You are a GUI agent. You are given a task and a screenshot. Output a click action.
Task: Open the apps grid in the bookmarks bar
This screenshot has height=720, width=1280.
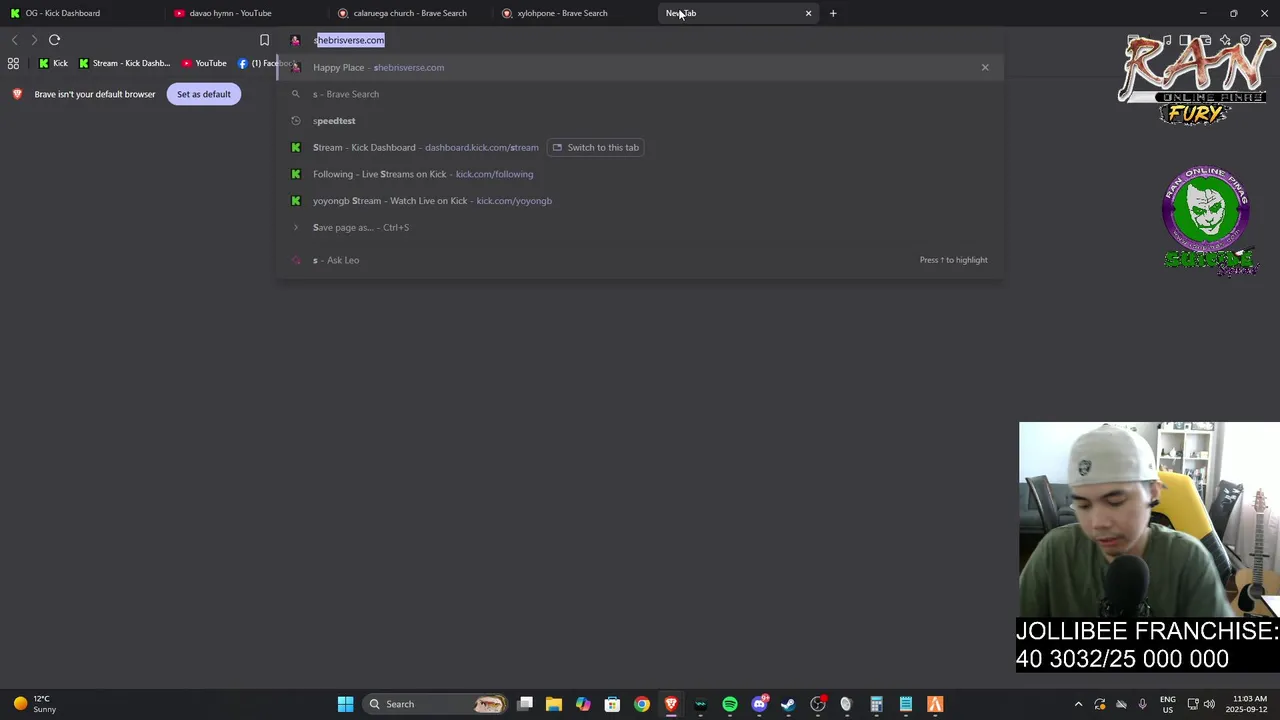[x=13, y=63]
